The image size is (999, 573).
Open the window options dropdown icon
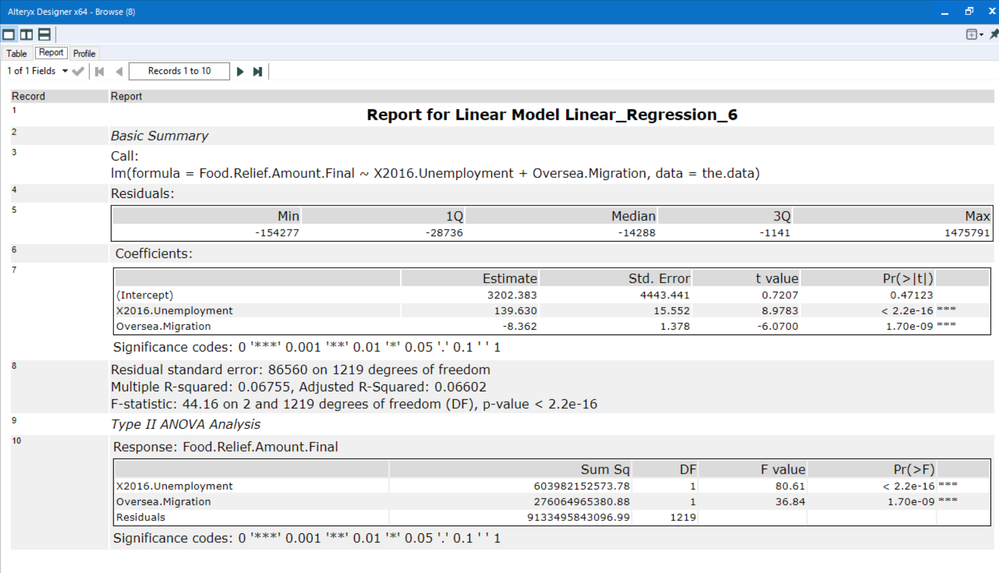click(x=974, y=34)
